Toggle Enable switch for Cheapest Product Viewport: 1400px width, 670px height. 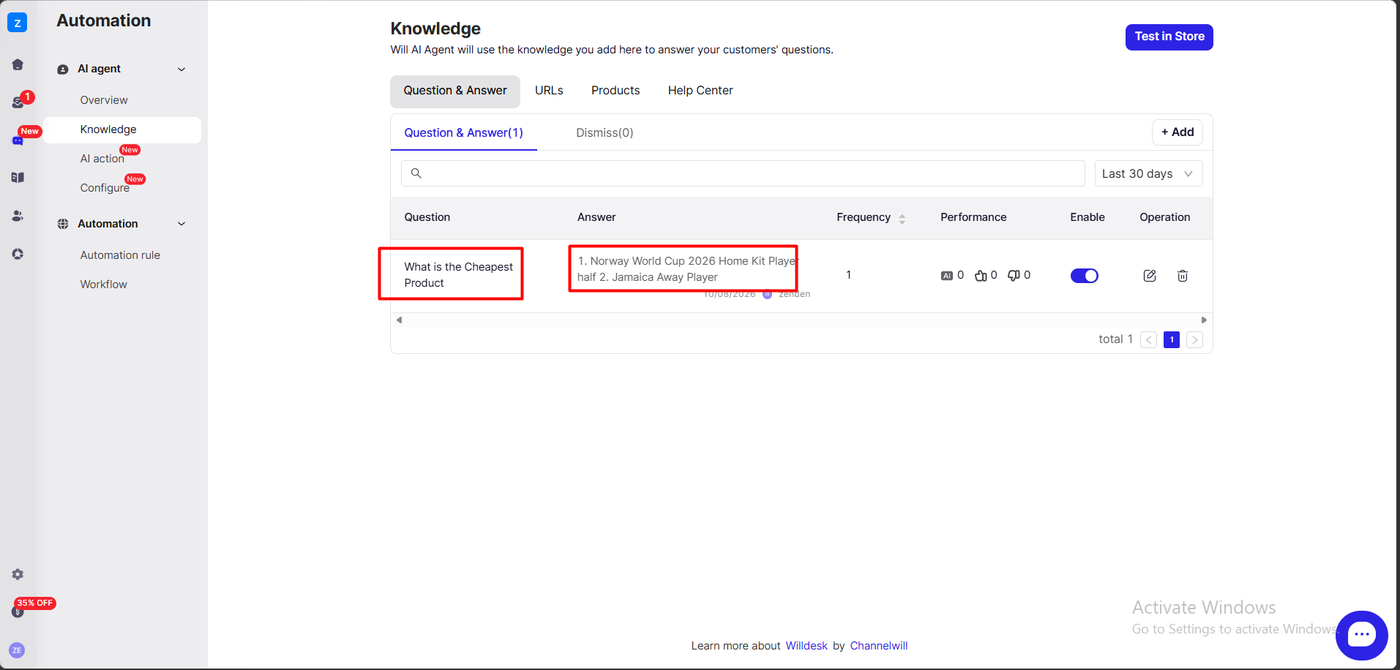[x=1084, y=276]
